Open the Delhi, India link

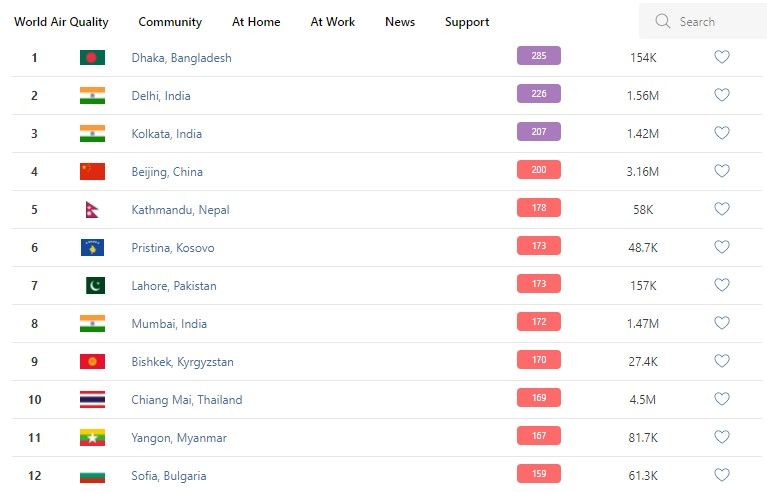[161, 96]
